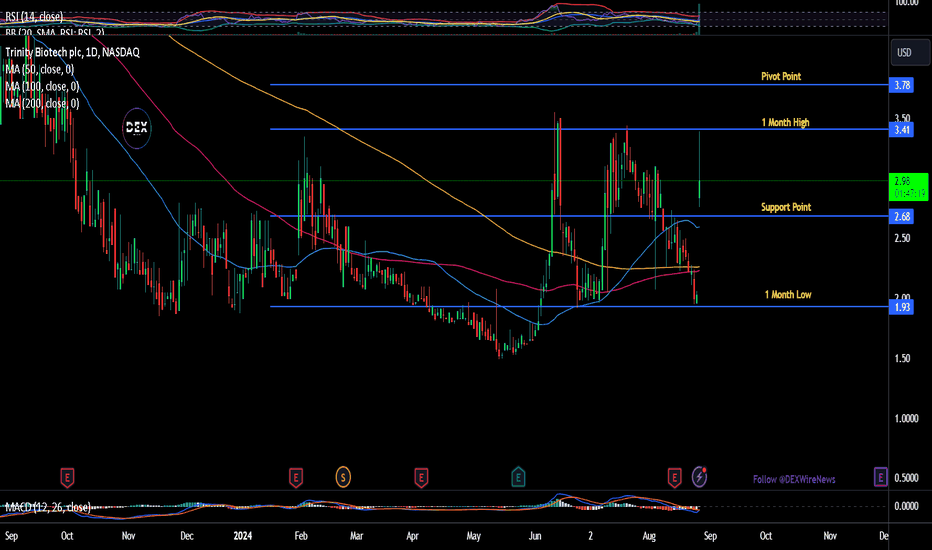Select the MA (50, close, 0) legend
This screenshot has width=932, height=550.
click(40, 70)
